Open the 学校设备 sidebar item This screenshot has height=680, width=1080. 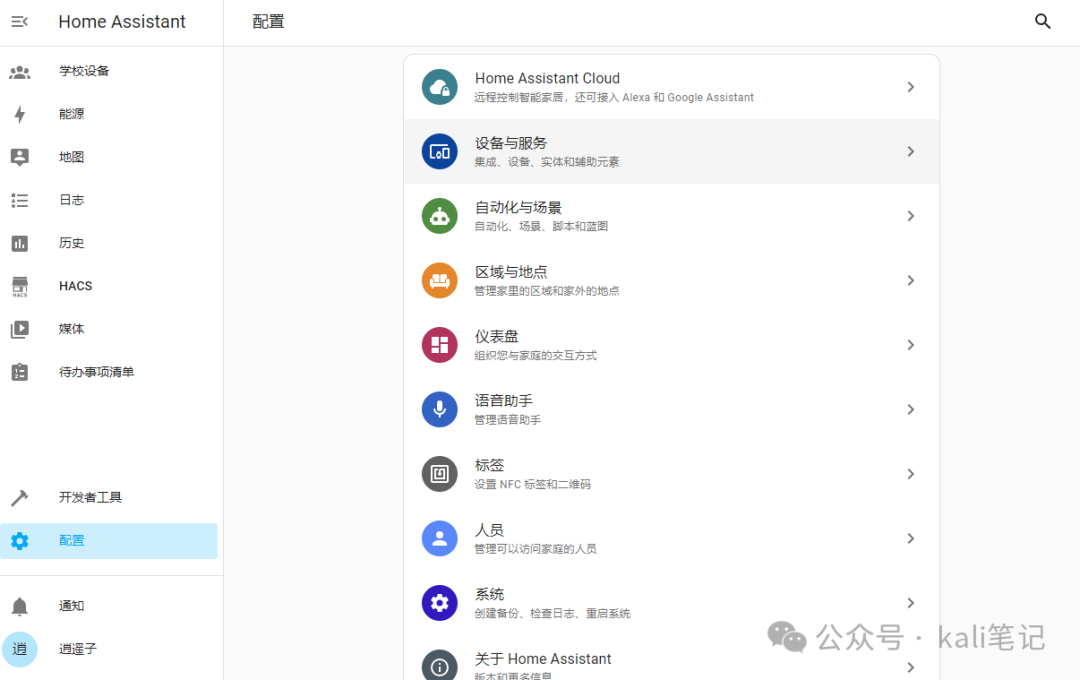click(84, 71)
